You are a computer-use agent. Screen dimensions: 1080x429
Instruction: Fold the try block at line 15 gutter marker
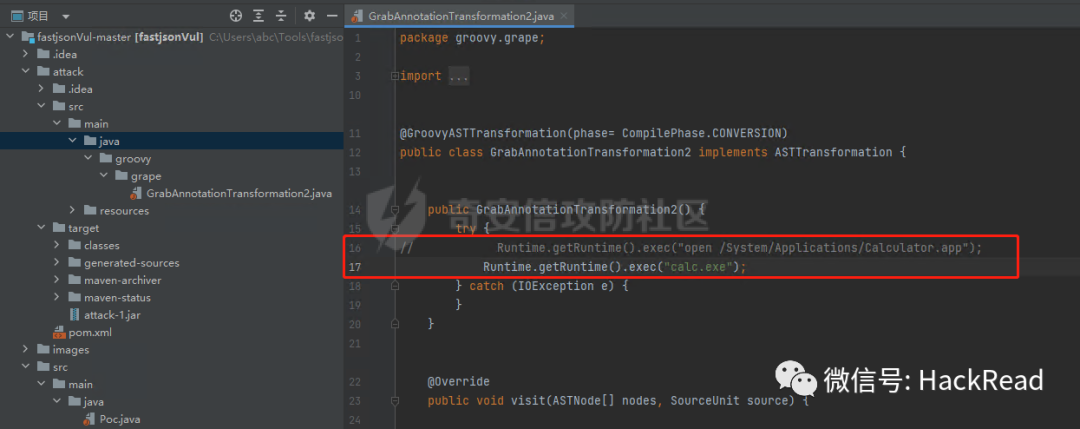pos(394,228)
